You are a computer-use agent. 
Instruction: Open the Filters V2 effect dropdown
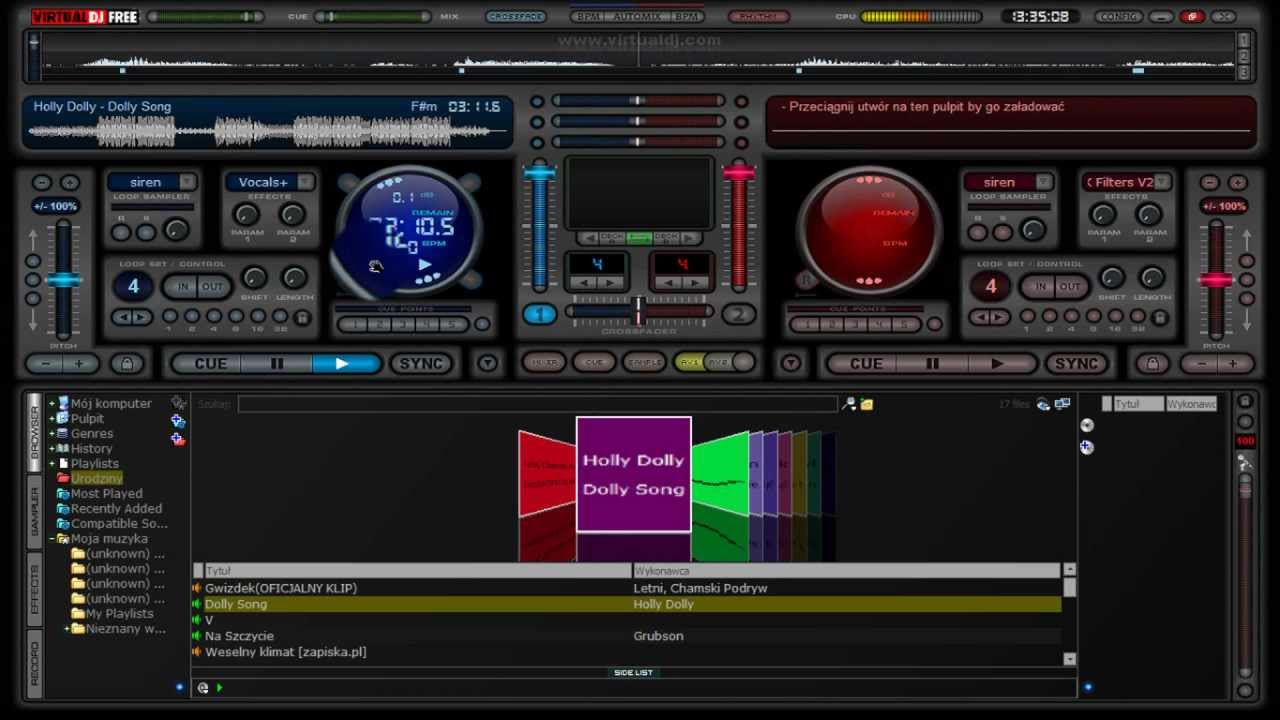[1162, 182]
